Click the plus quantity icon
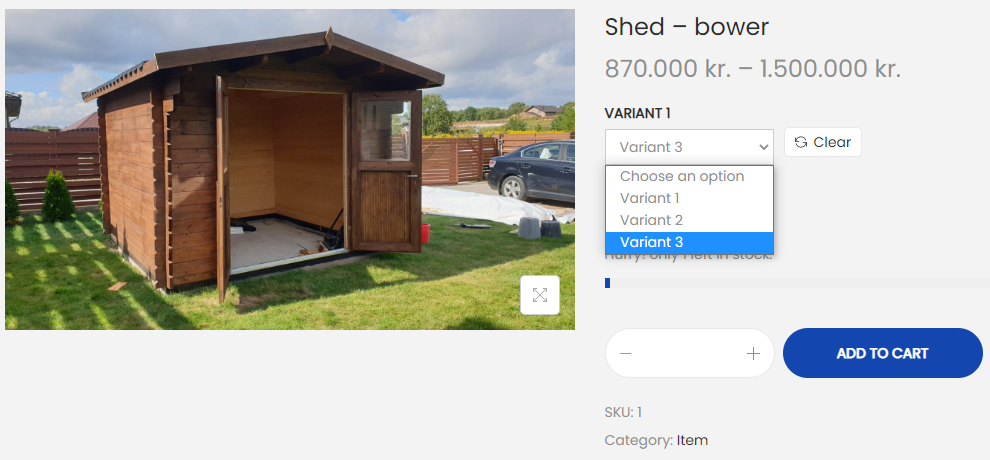Viewport: 990px width, 460px height. (x=753, y=353)
